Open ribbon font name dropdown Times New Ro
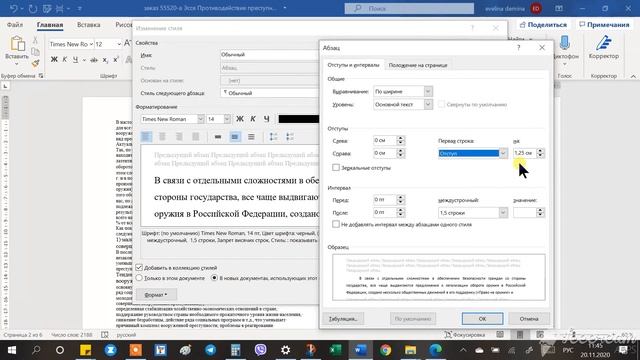Image resolution: width=640 pixels, height=360 pixels. tap(91, 44)
